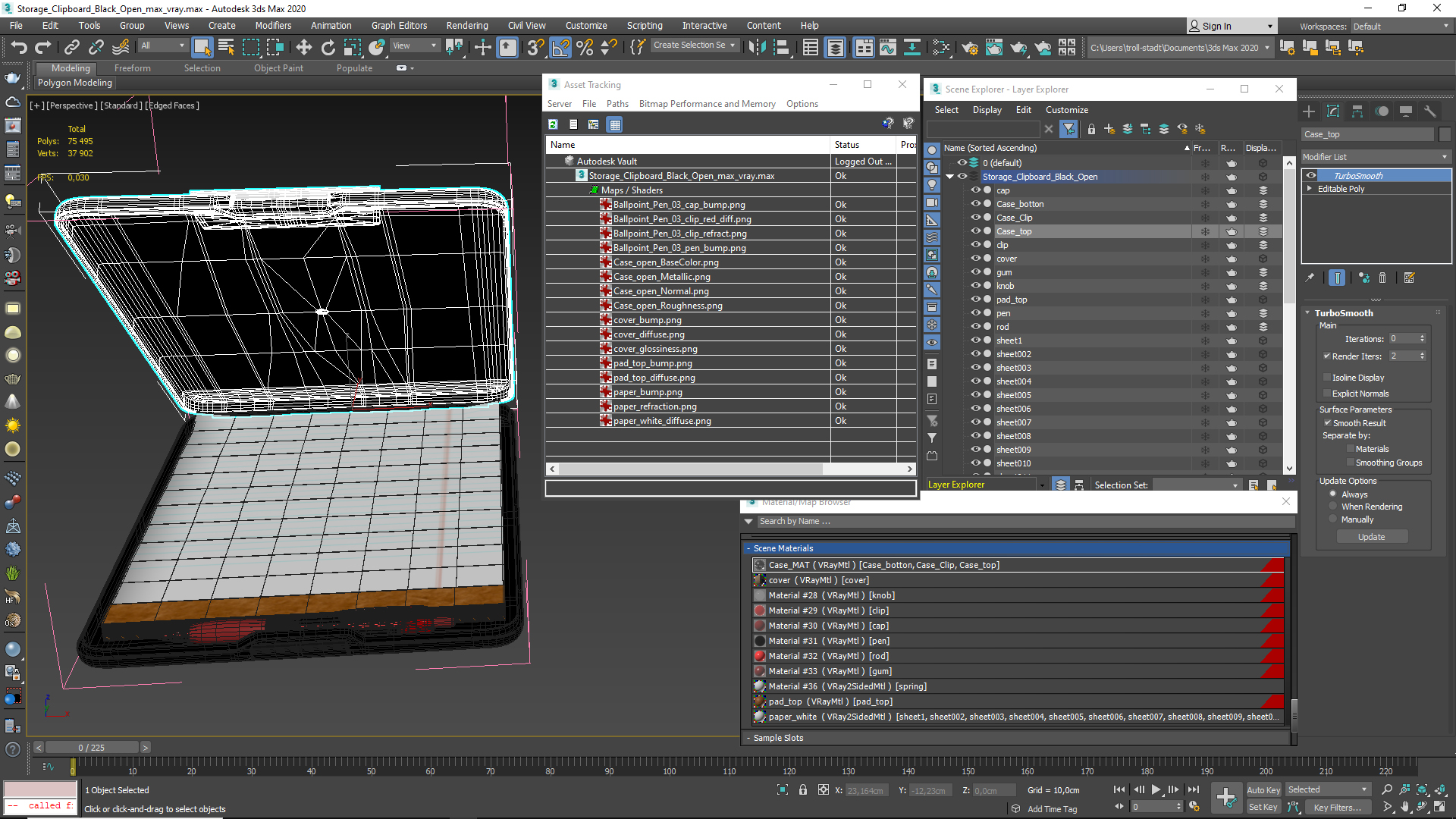Image resolution: width=1456 pixels, height=819 pixels.
Task: Click the Scene Explorer lock selection icon
Action: pyautogui.click(x=1091, y=129)
